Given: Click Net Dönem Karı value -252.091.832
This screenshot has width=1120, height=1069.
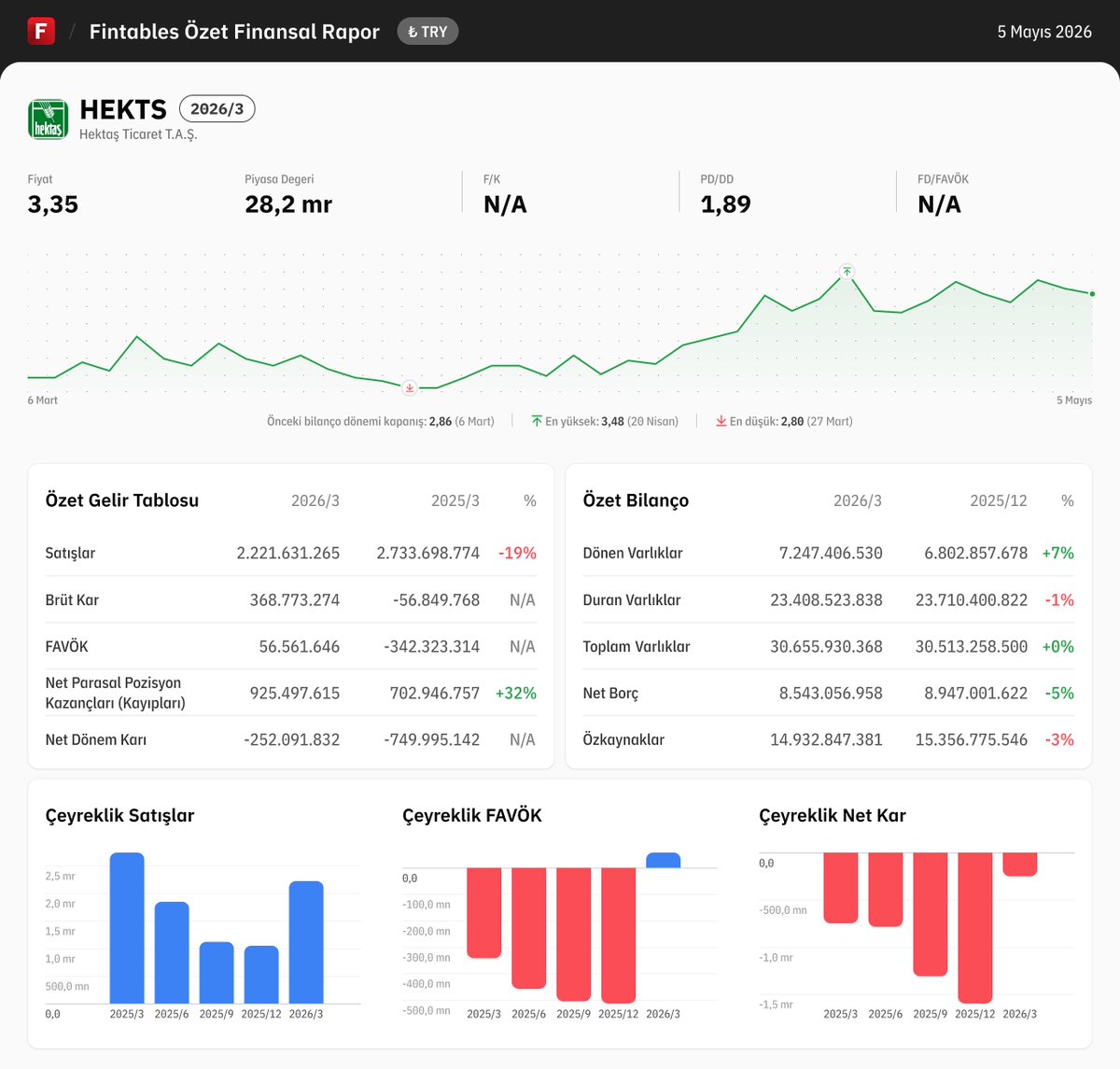Looking at the screenshot, I should pyautogui.click(x=292, y=739).
